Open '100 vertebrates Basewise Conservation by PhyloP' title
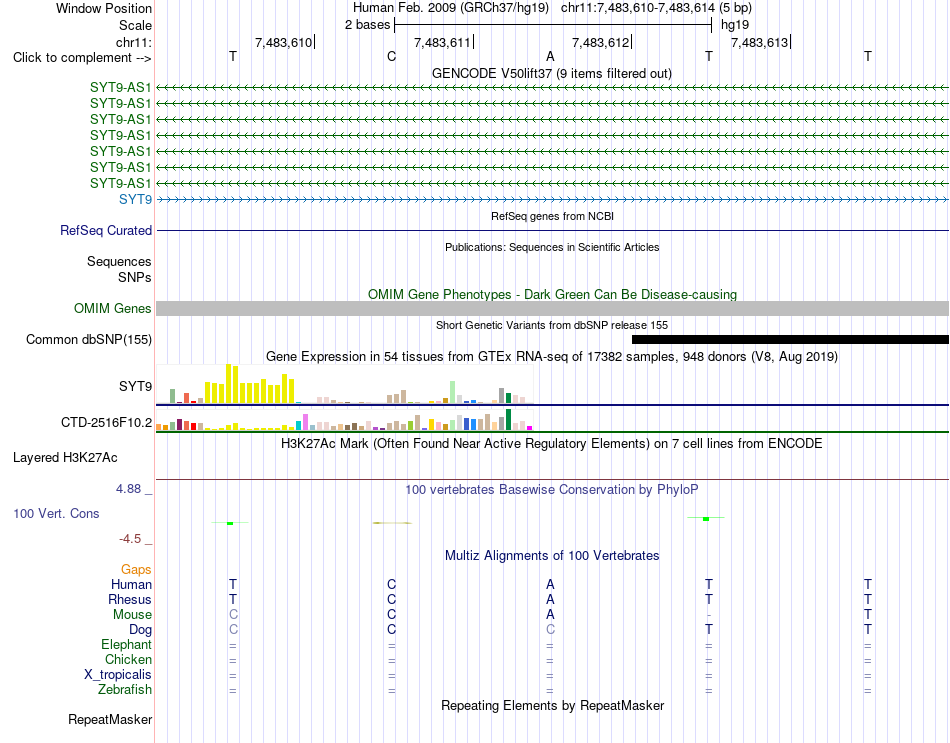The height and width of the screenshot is (743, 950). (552, 490)
